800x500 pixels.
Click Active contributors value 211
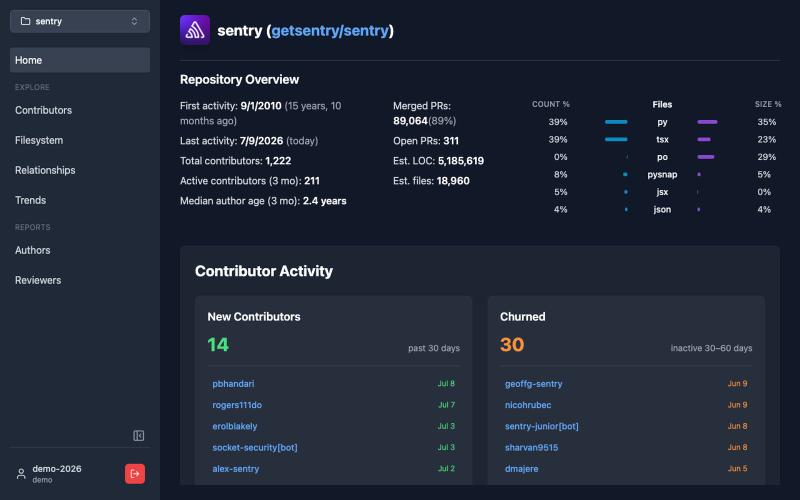point(312,181)
